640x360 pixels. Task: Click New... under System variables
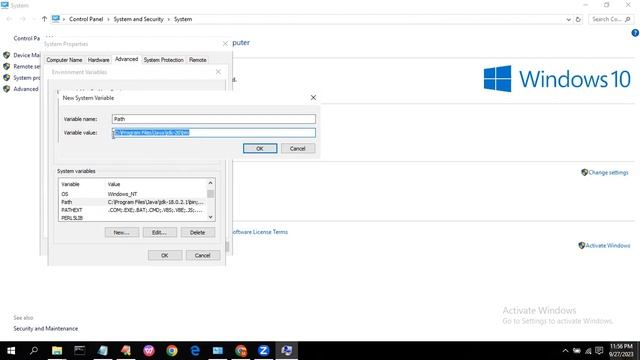(122, 232)
